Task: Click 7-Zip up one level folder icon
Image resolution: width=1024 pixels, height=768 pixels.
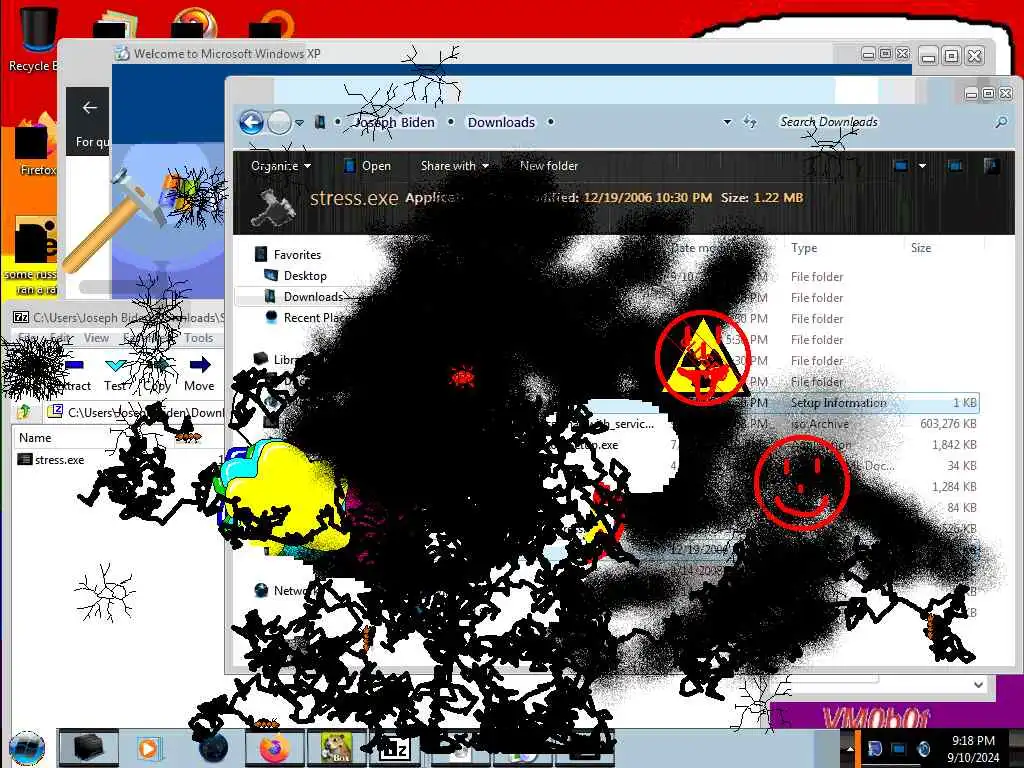Action: (24, 411)
